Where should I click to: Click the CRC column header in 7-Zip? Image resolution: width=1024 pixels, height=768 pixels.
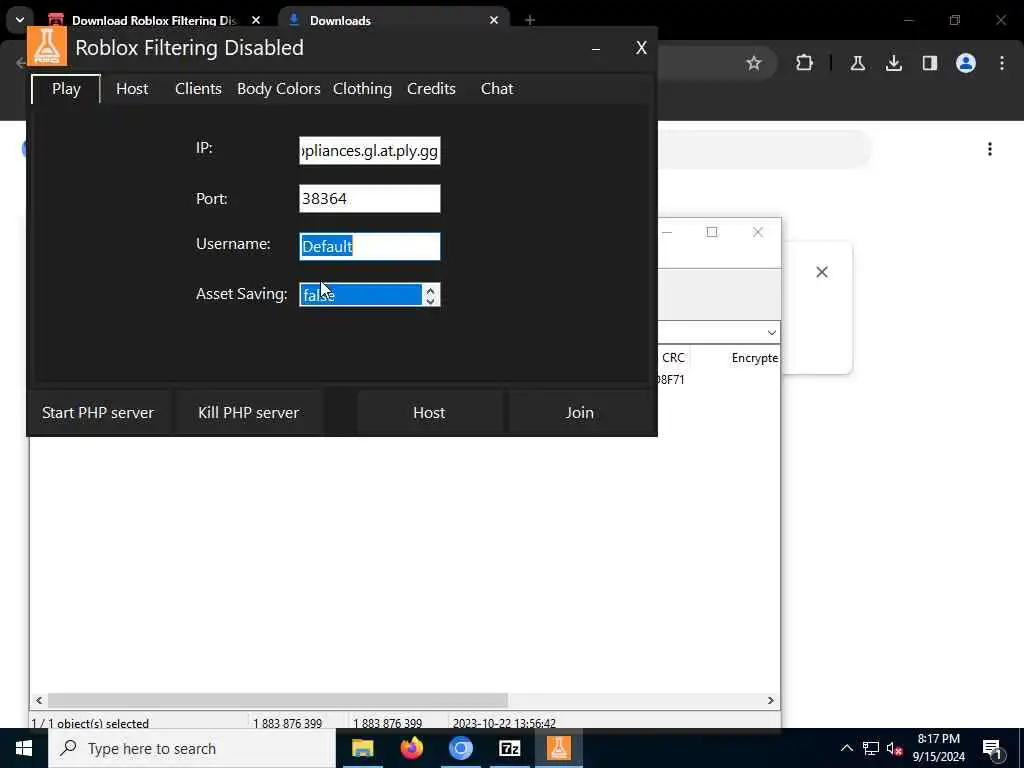coord(673,358)
